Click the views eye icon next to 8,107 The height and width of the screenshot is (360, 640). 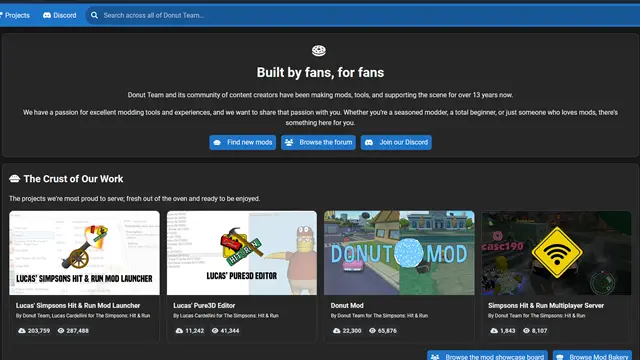526,331
